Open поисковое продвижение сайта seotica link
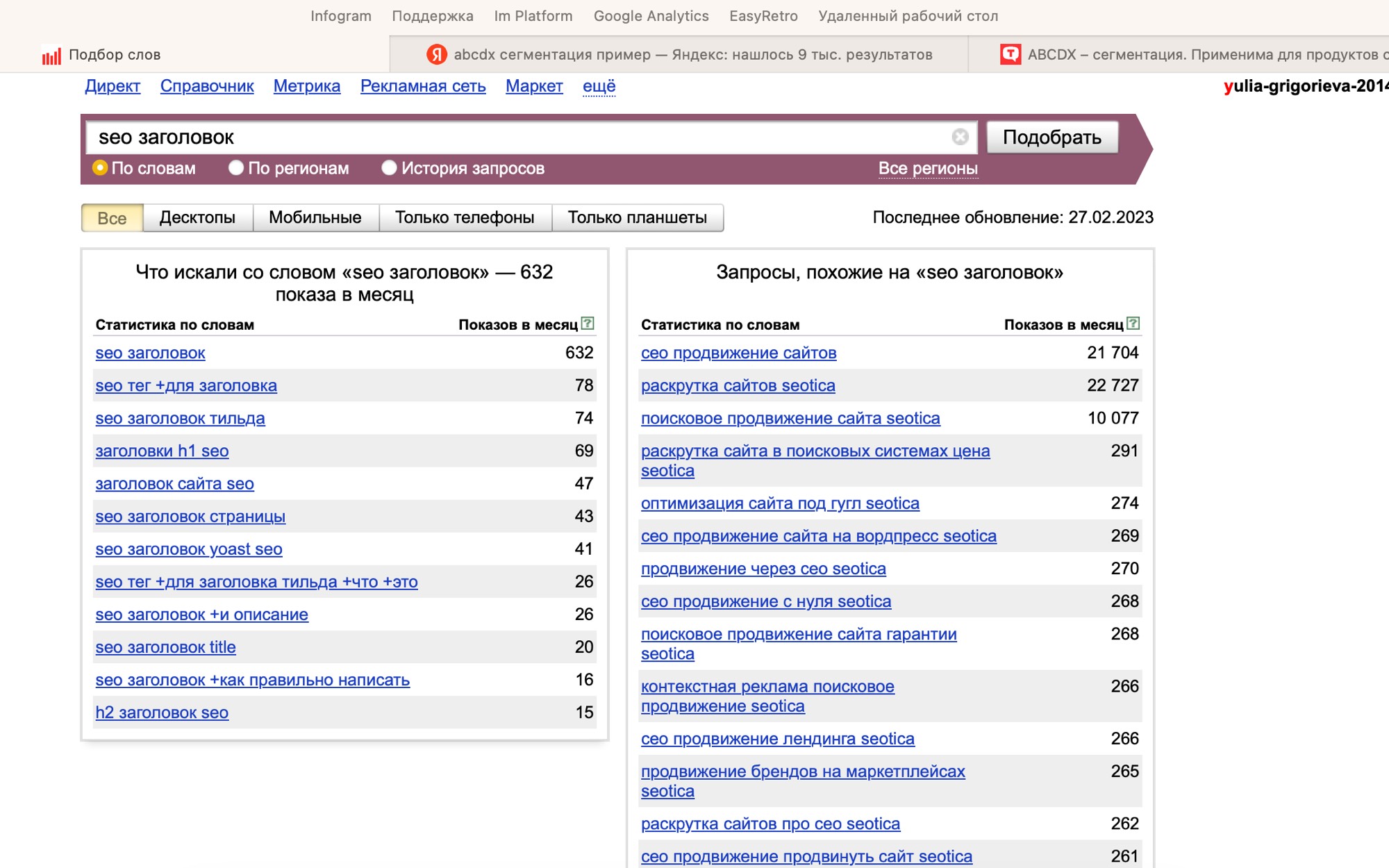 click(x=790, y=418)
